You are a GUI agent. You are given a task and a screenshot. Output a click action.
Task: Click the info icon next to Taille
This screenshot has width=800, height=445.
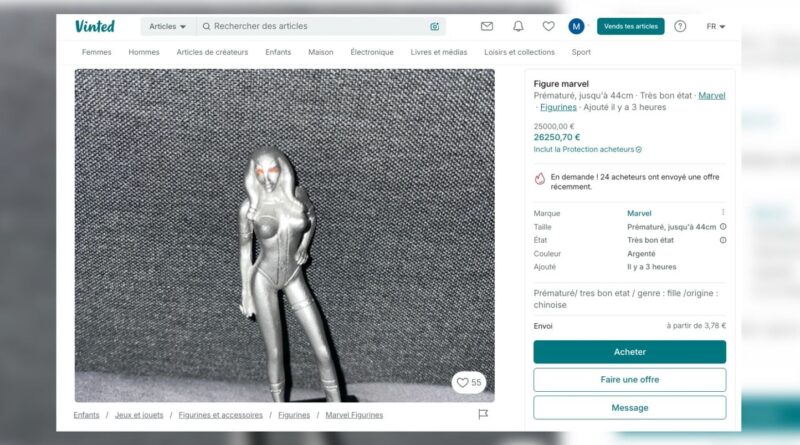(723, 227)
